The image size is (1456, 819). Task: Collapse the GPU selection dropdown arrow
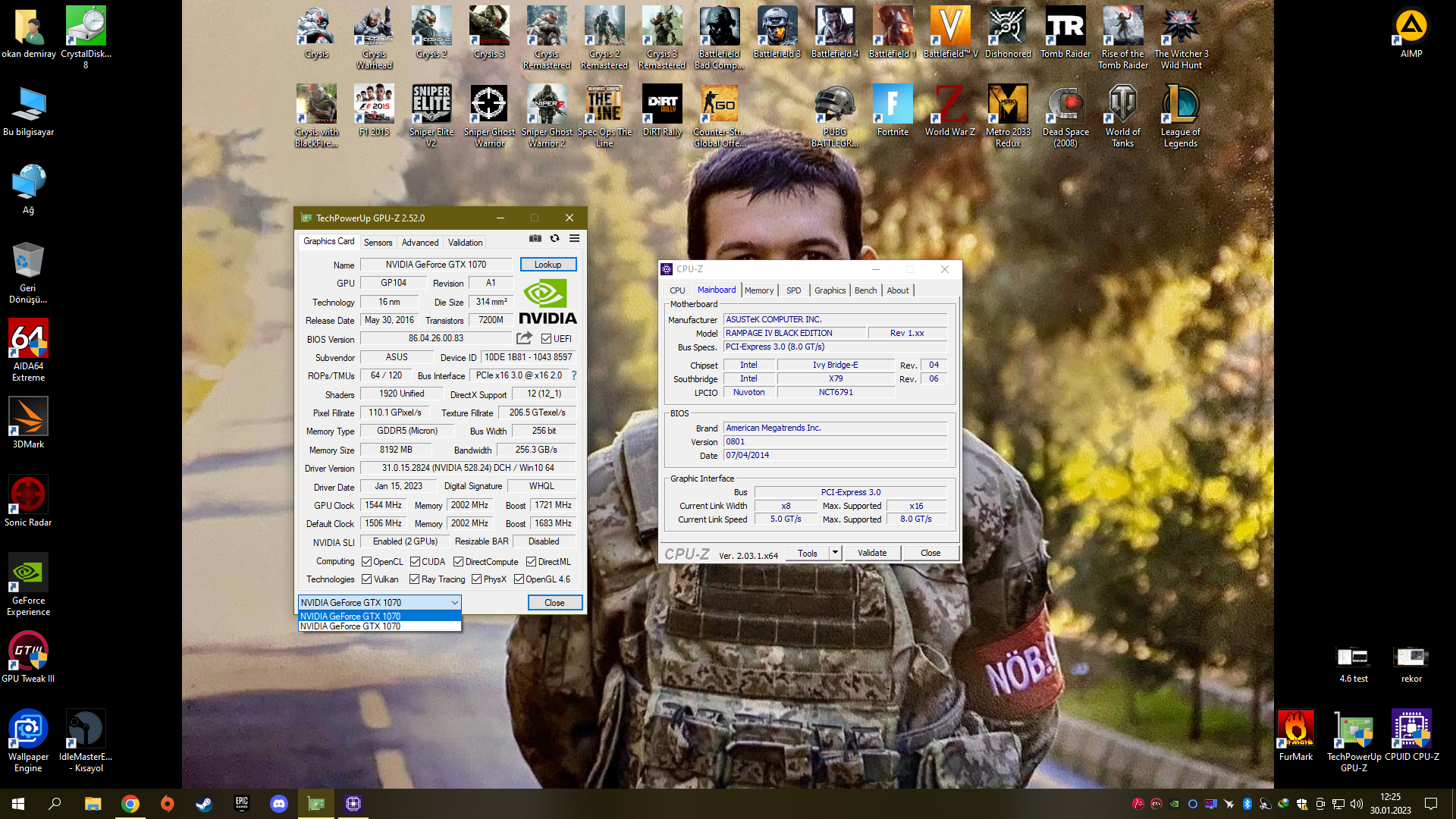pos(454,603)
